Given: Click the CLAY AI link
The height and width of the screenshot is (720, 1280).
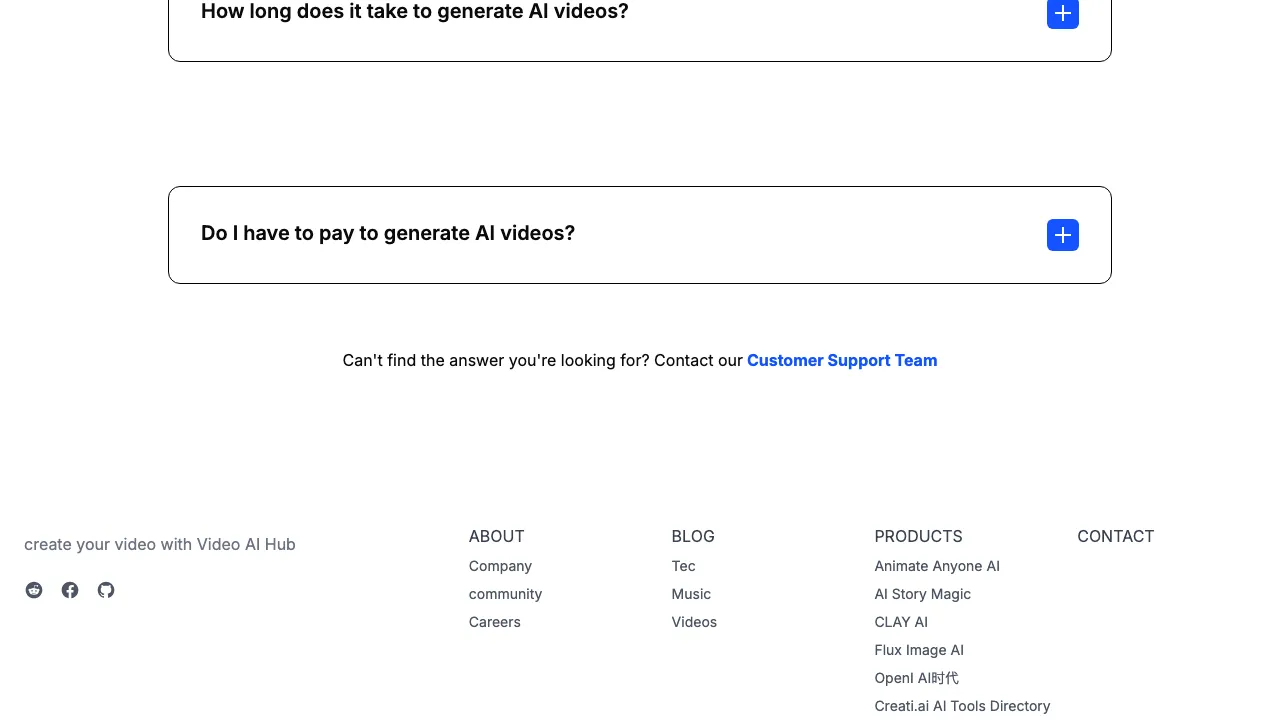Looking at the screenshot, I should coord(901,622).
